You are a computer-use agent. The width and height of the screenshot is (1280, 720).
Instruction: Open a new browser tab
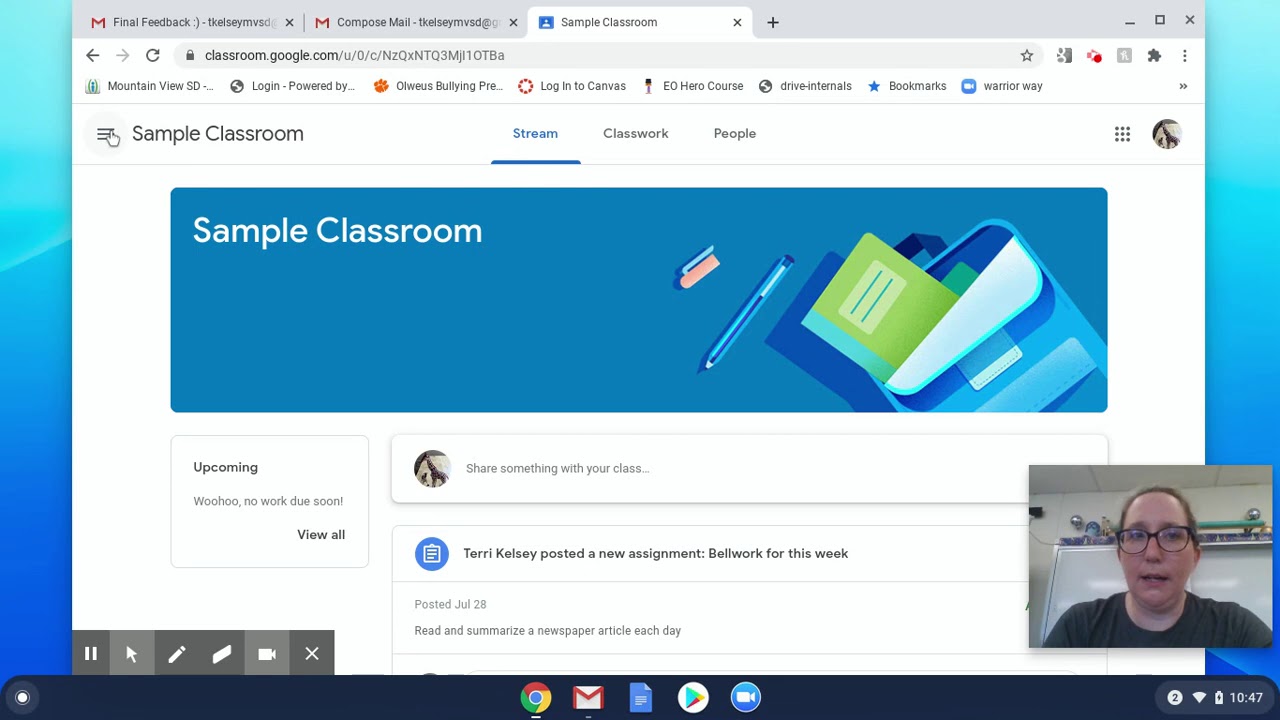[772, 22]
